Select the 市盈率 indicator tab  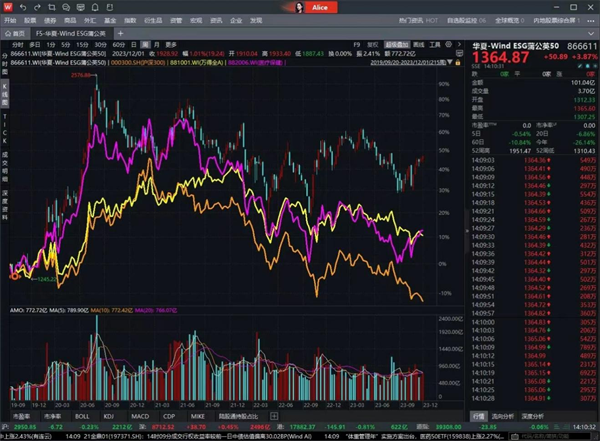(21, 416)
